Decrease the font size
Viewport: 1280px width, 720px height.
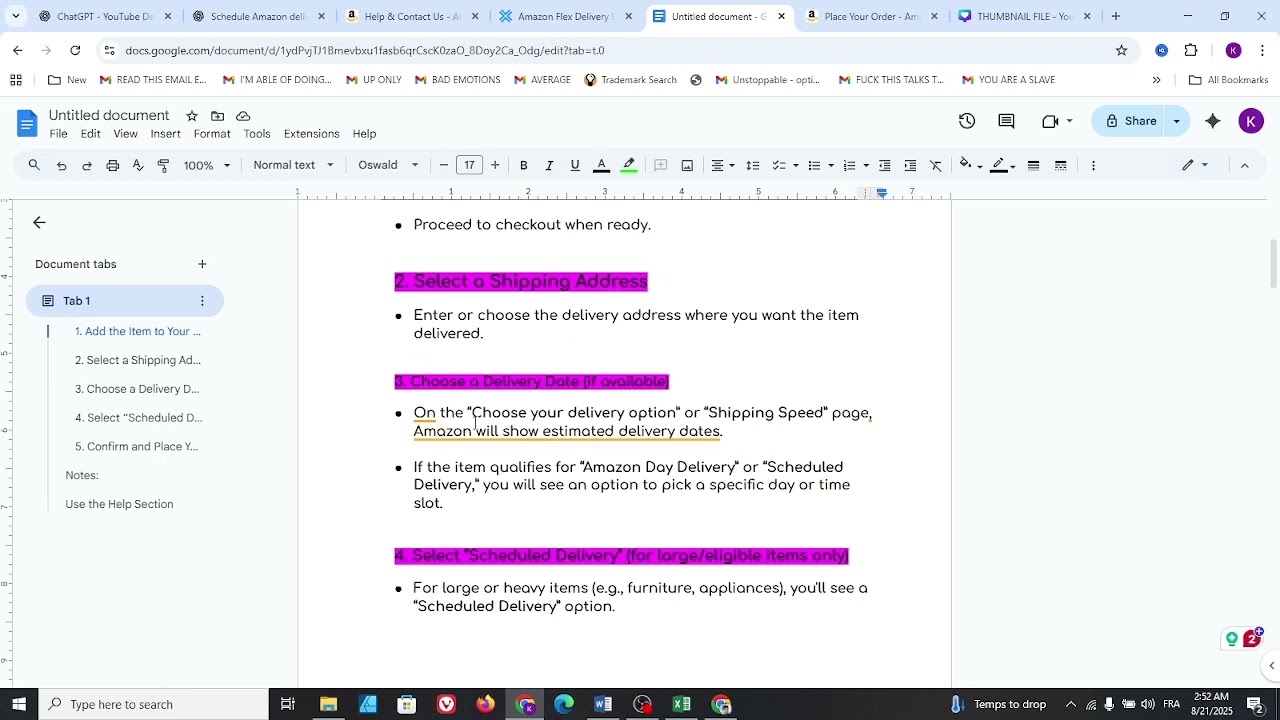pyautogui.click(x=444, y=165)
